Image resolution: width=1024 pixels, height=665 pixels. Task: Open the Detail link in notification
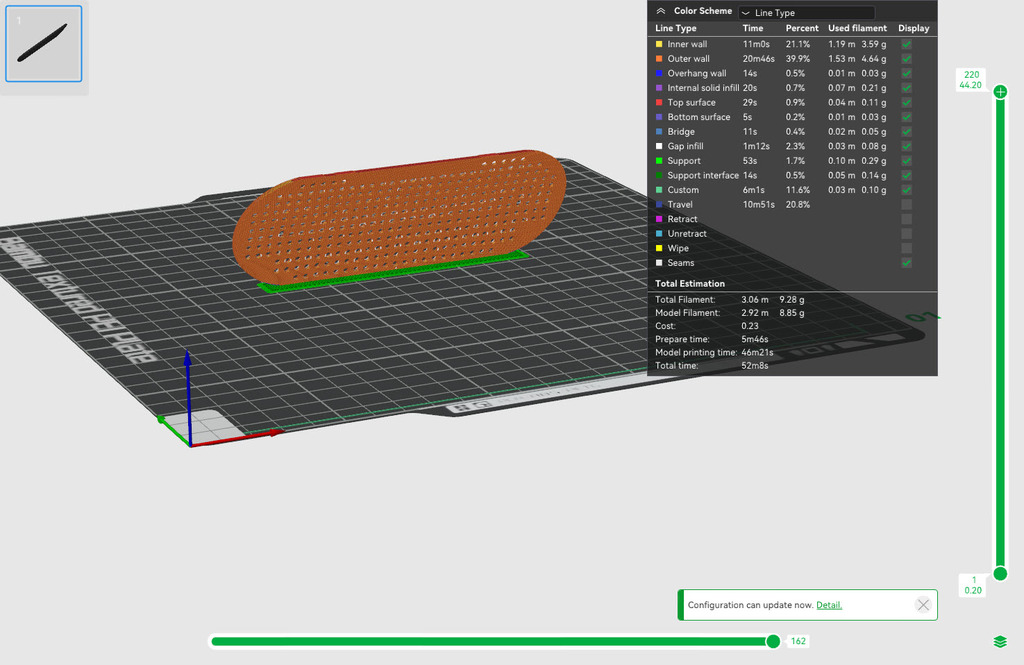[829, 605]
